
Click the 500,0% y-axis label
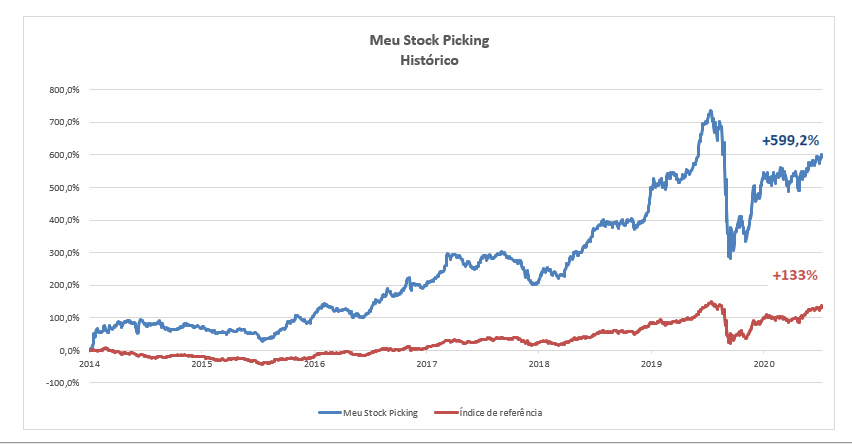tap(64, 187)
